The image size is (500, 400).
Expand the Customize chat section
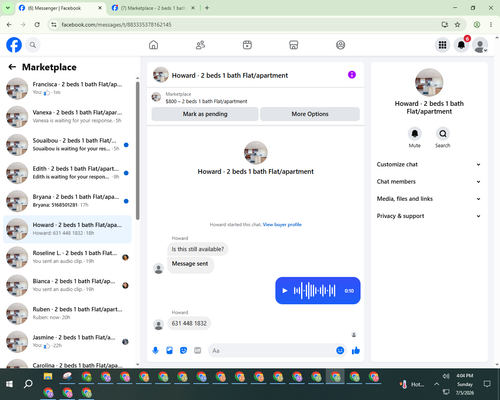coord(429,164)
